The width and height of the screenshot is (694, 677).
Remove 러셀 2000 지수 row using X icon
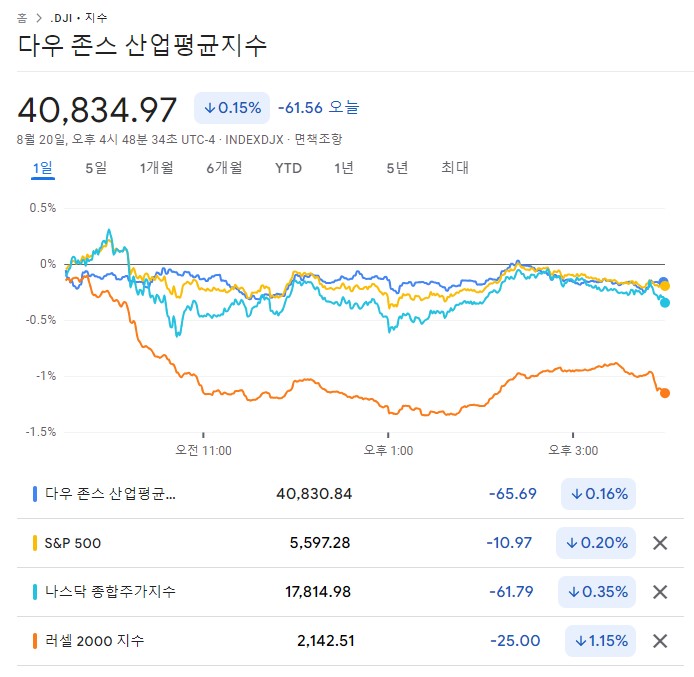[x=660, y=640]
